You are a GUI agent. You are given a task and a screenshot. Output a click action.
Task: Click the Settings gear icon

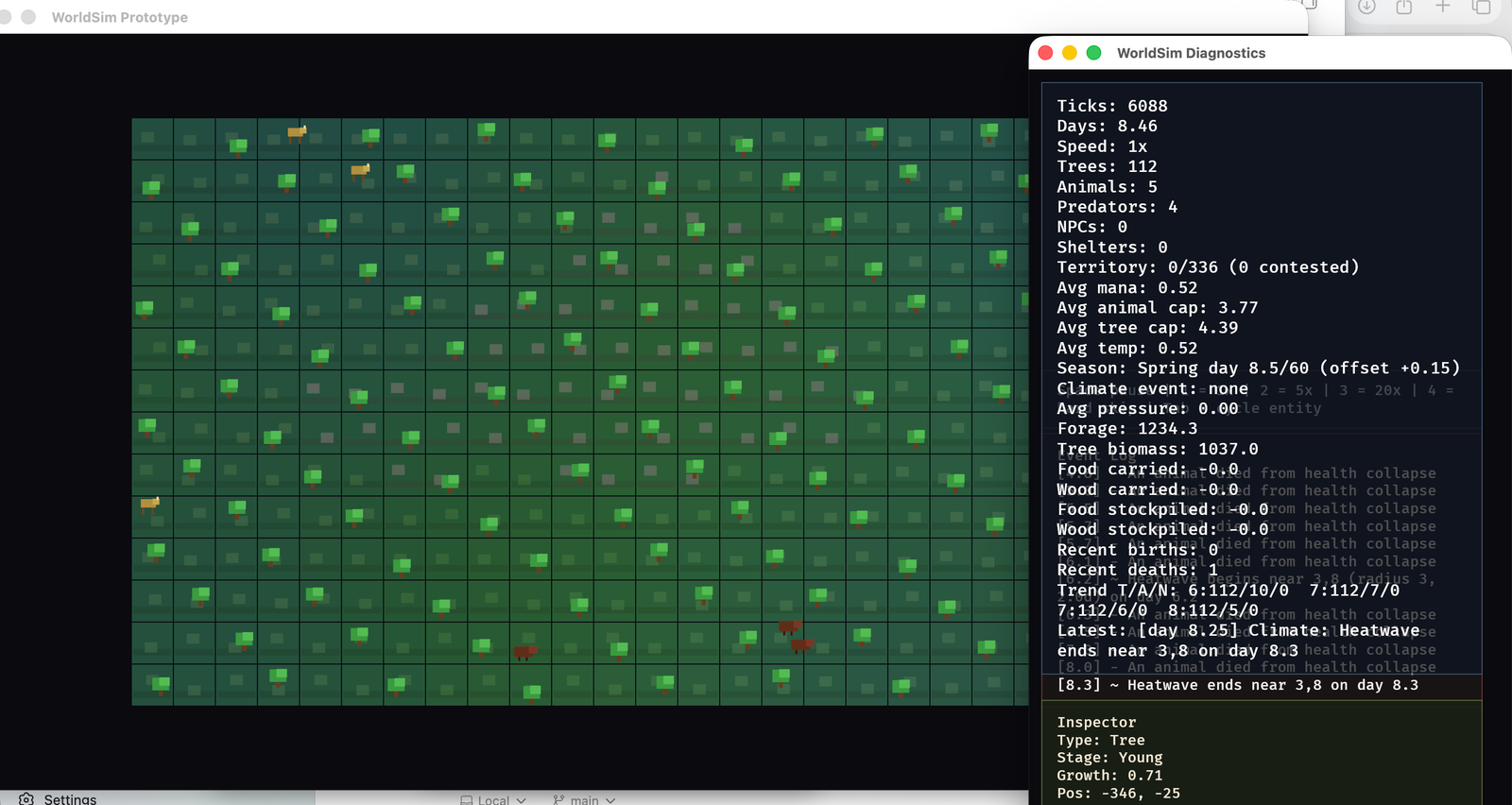tap(26, 798)
